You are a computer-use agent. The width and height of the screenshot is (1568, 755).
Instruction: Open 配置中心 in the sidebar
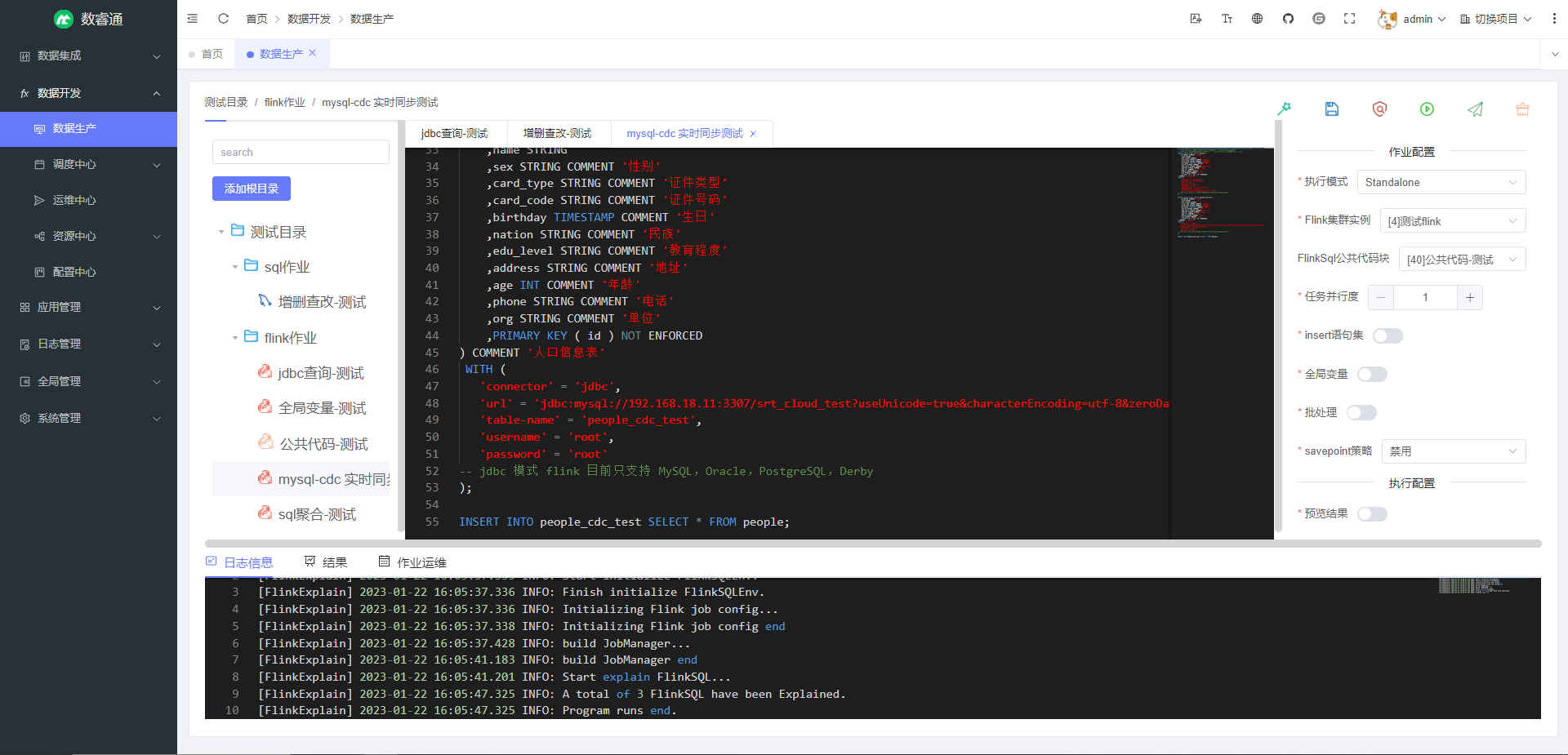pyautogui.click(x=88, y=272)
